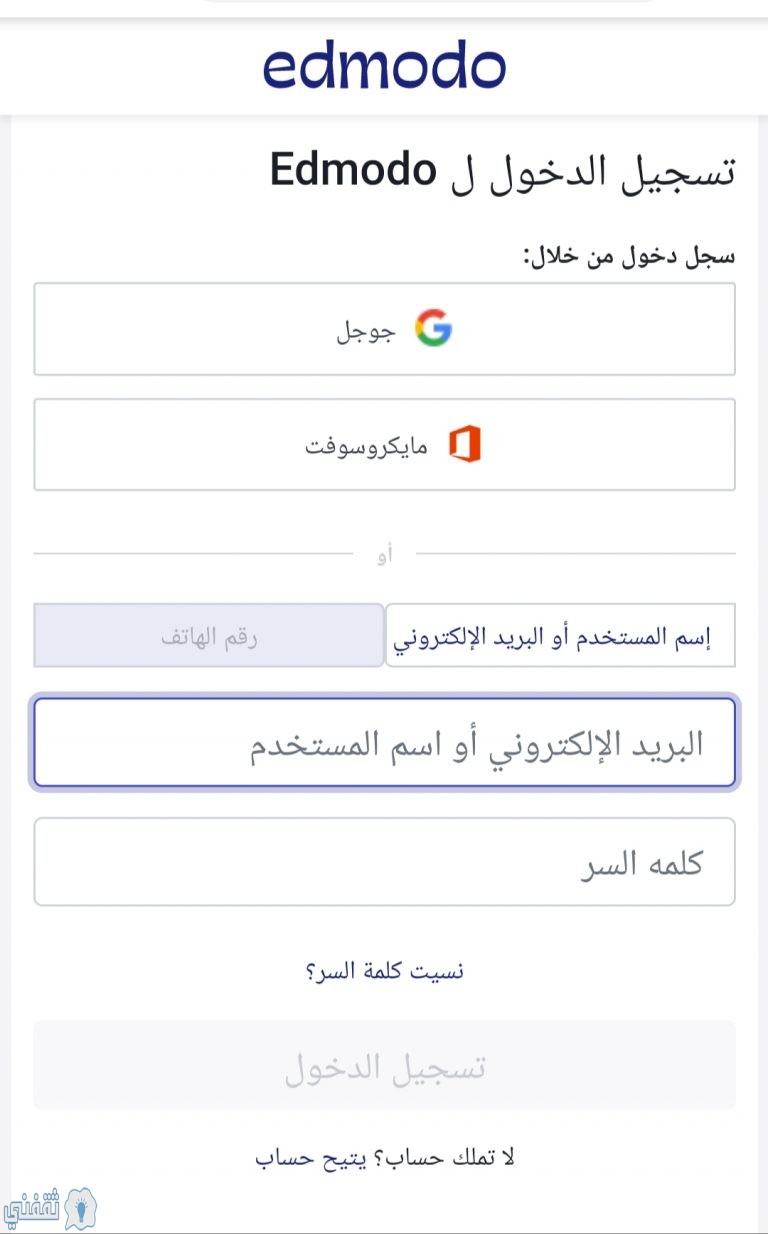
Task: Open the نسيت كلمة السر؟ link
Action: click(384, 971)
